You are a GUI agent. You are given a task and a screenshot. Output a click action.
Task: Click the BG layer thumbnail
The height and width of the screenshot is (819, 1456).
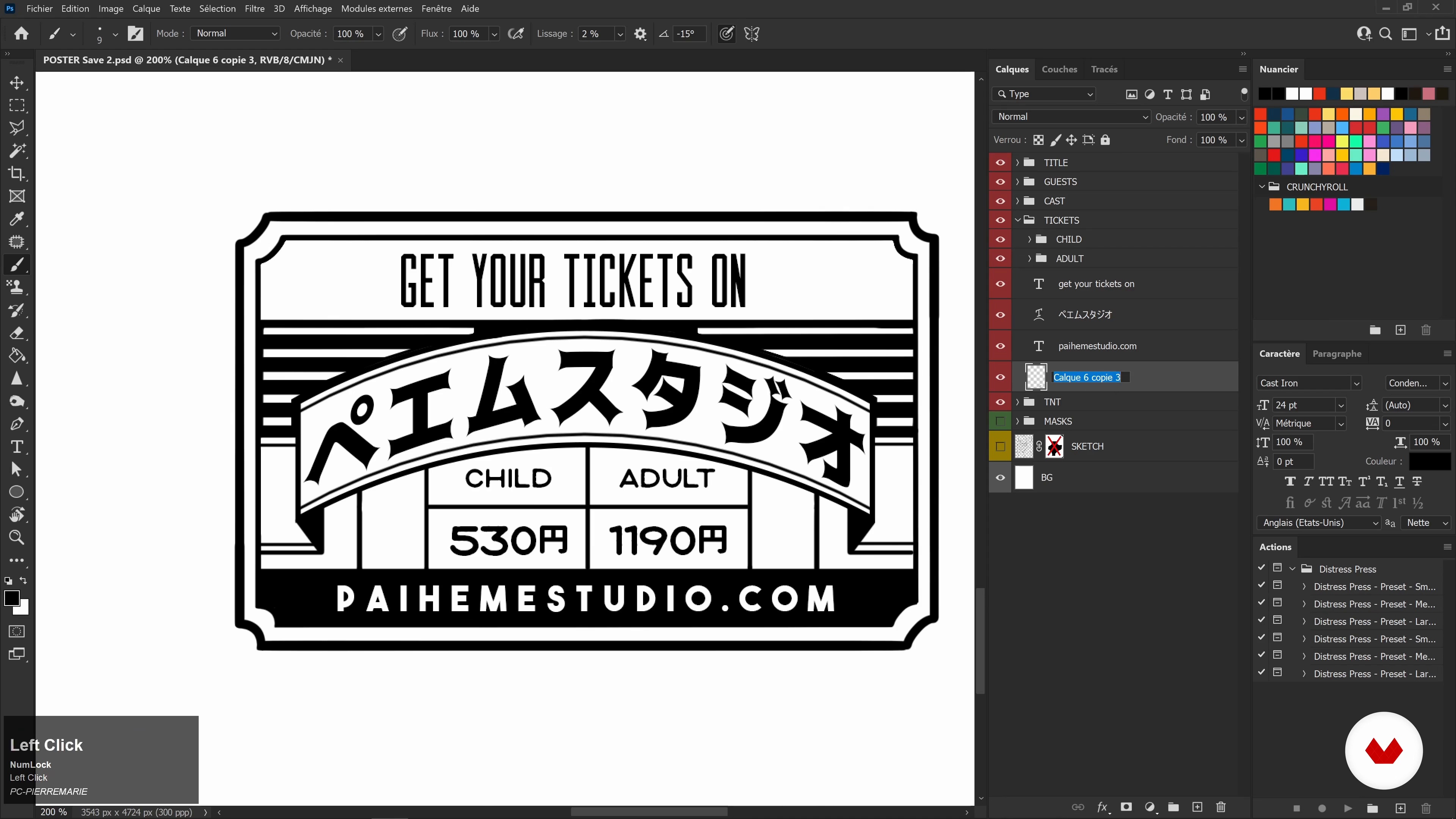[x=1024, y=478]
